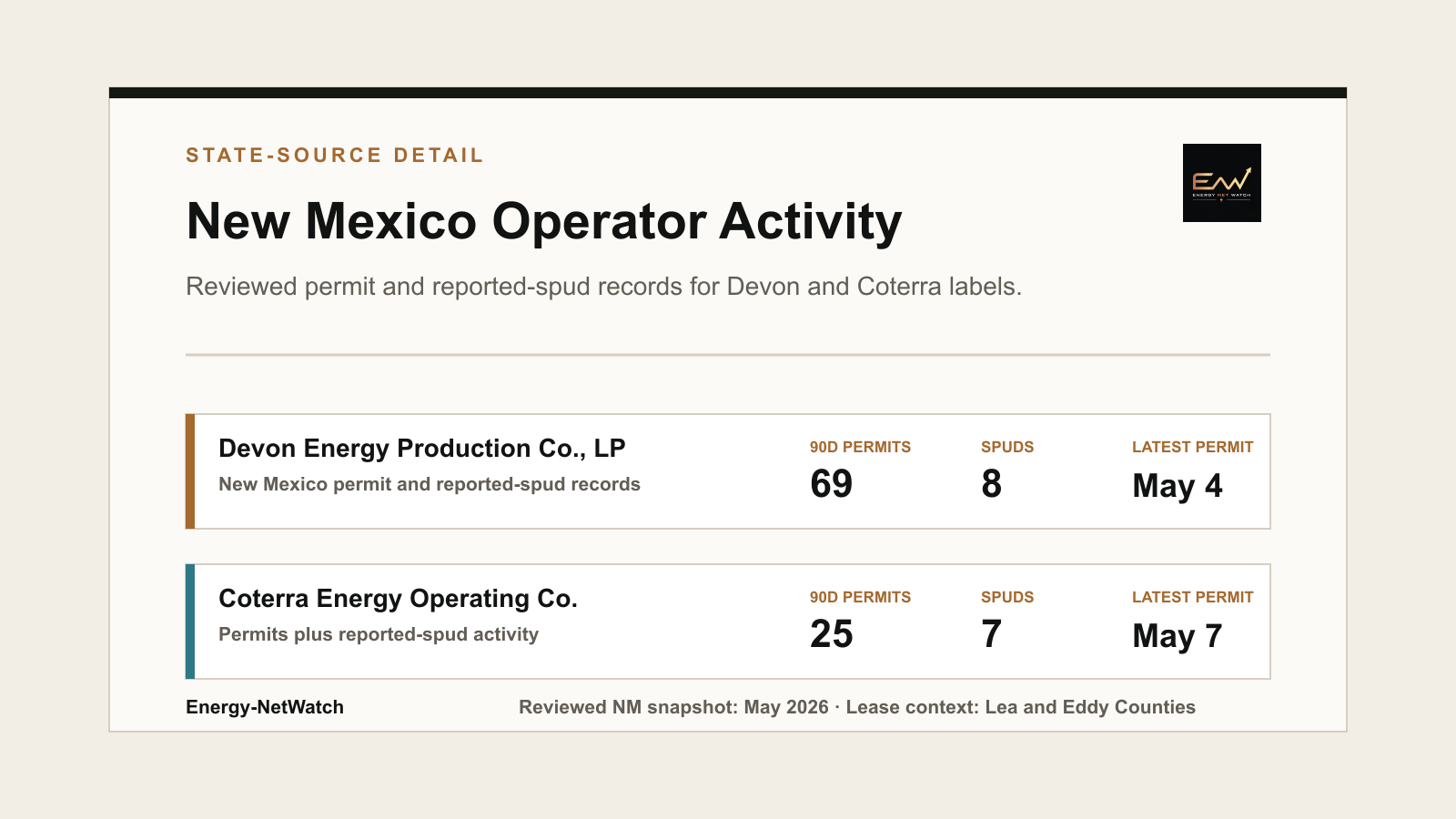Click the Energy Net Watch logo icon
The image size is (1456, 819).
pyautogui.click(x=1221, y=183)
